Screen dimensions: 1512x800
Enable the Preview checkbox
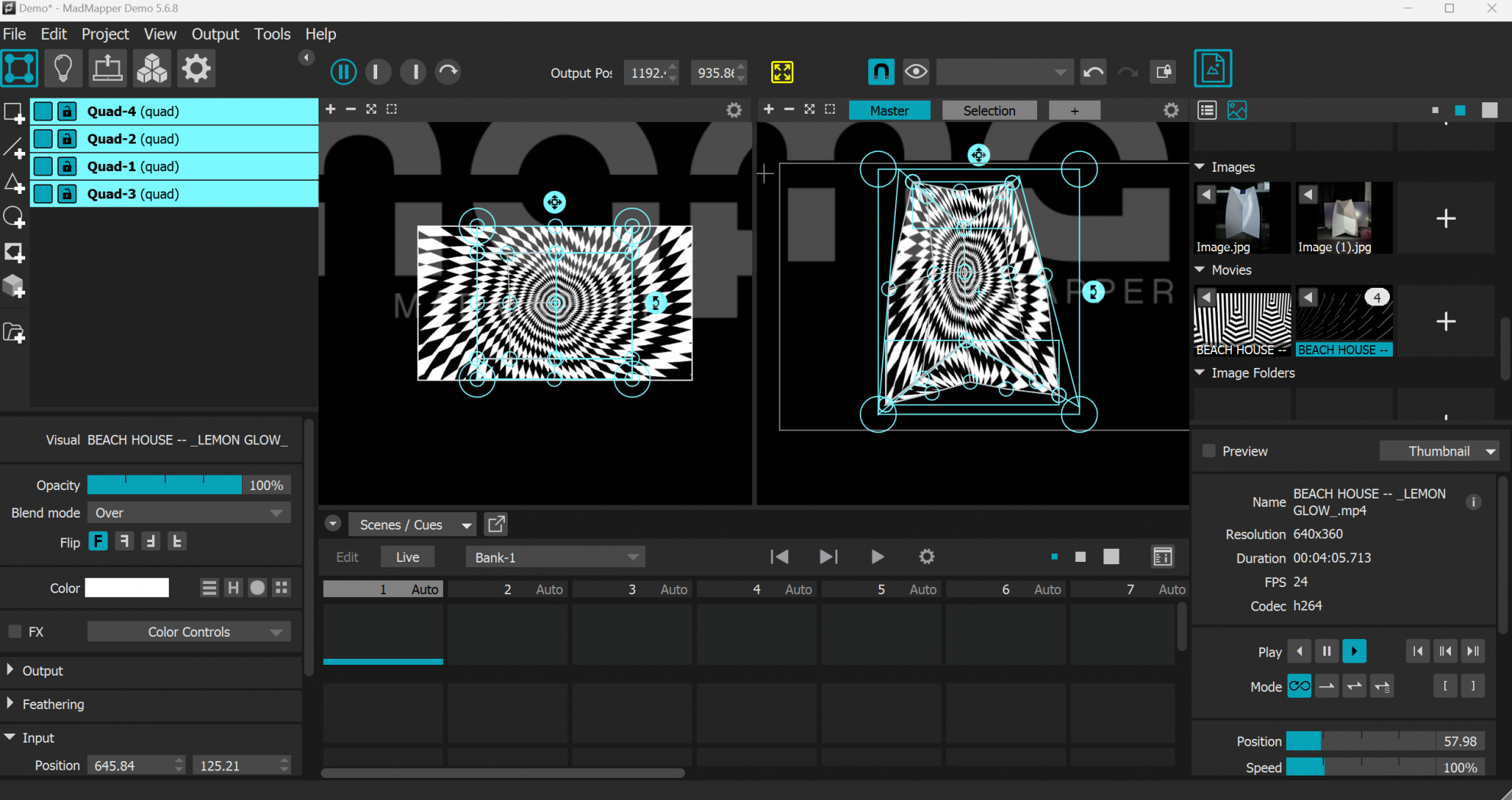click(x=1209, y=451)
